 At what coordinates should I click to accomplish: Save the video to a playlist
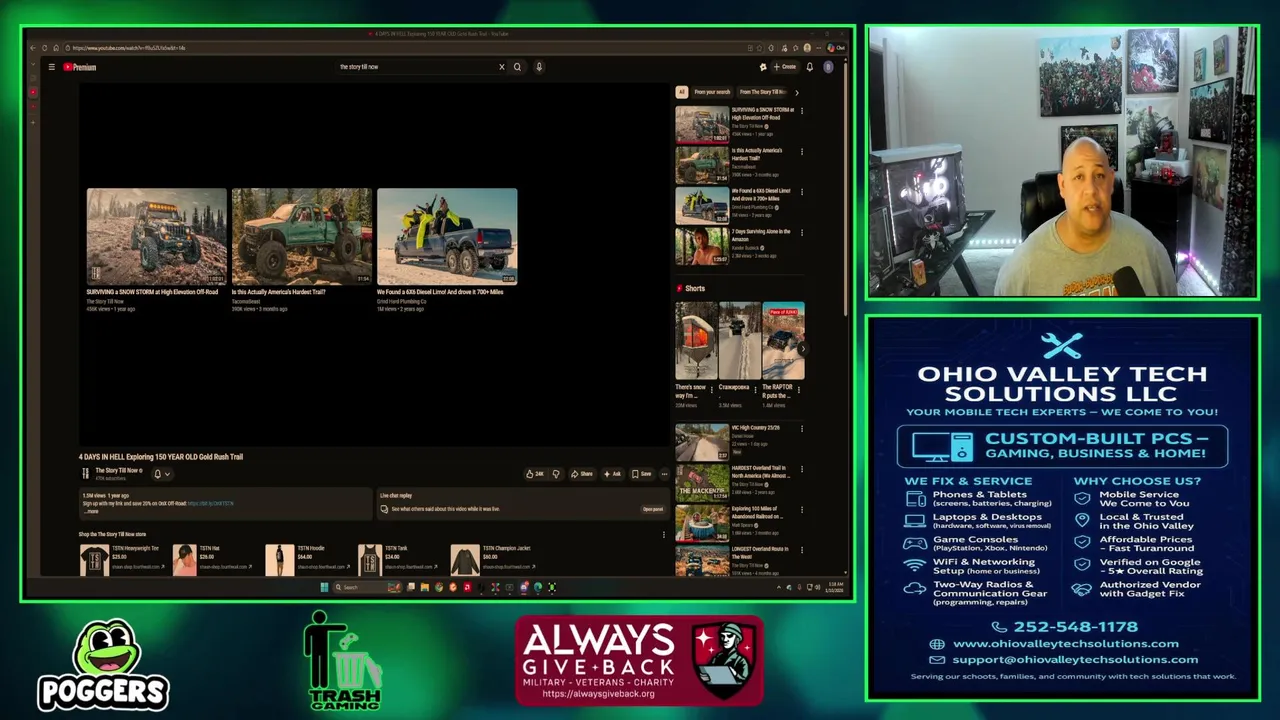pyautogui.click(x=641, y=474)
